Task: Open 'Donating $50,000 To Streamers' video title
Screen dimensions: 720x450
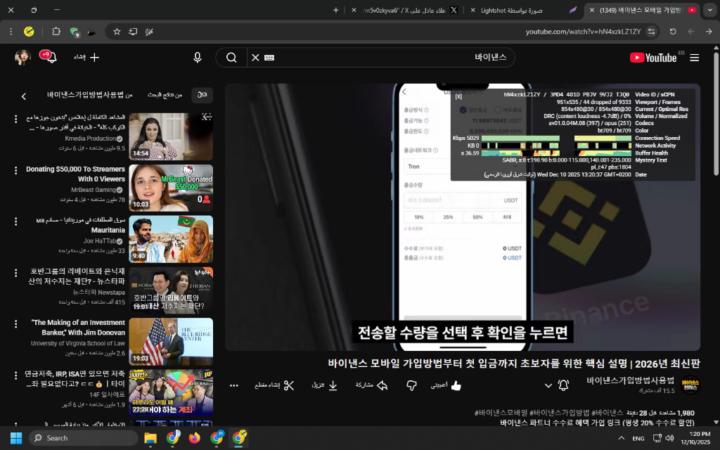Action: pos(76,174)
